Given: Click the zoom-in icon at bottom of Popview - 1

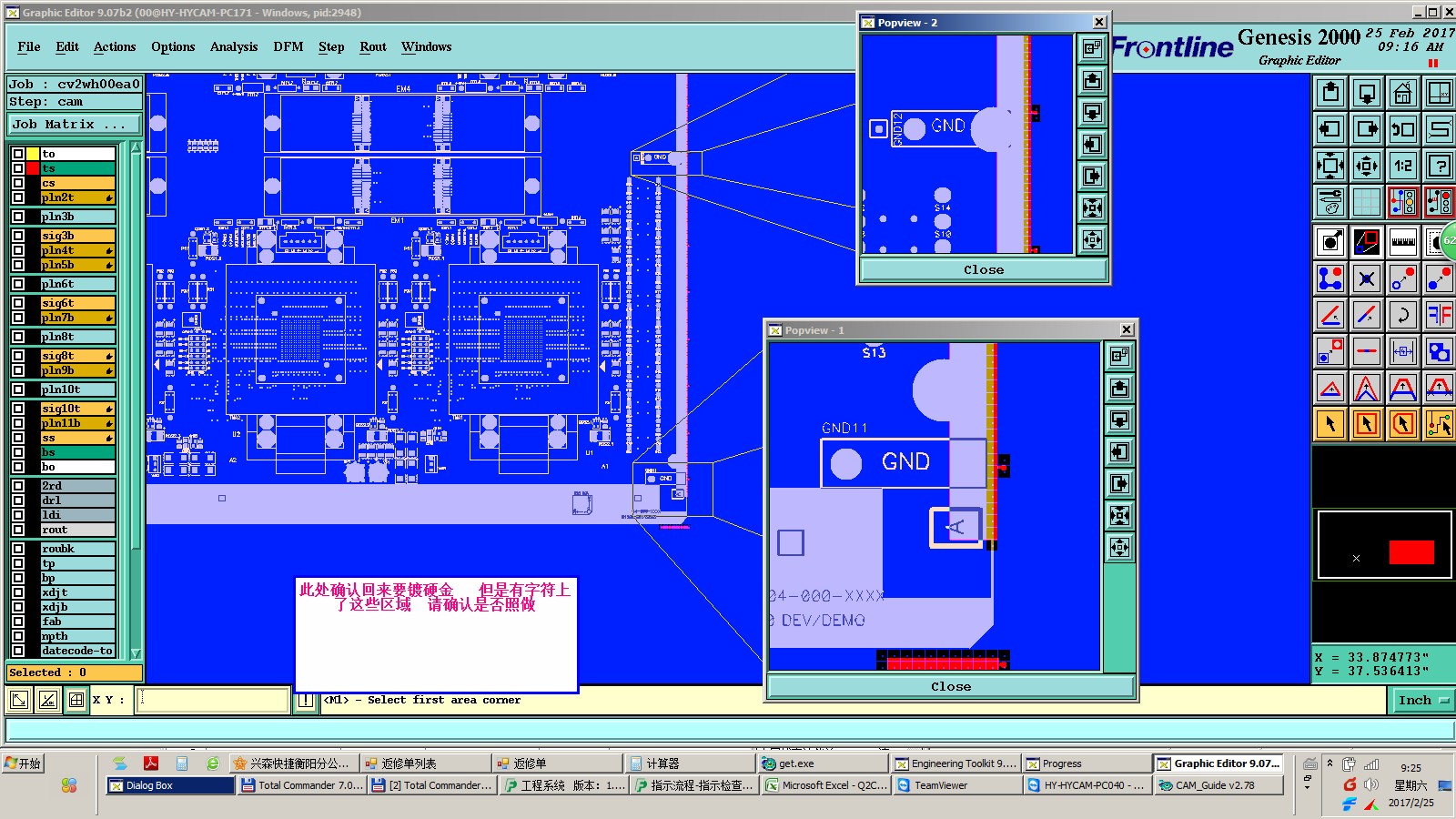Looking at the screenshot, I should (x=1119, y=547).
